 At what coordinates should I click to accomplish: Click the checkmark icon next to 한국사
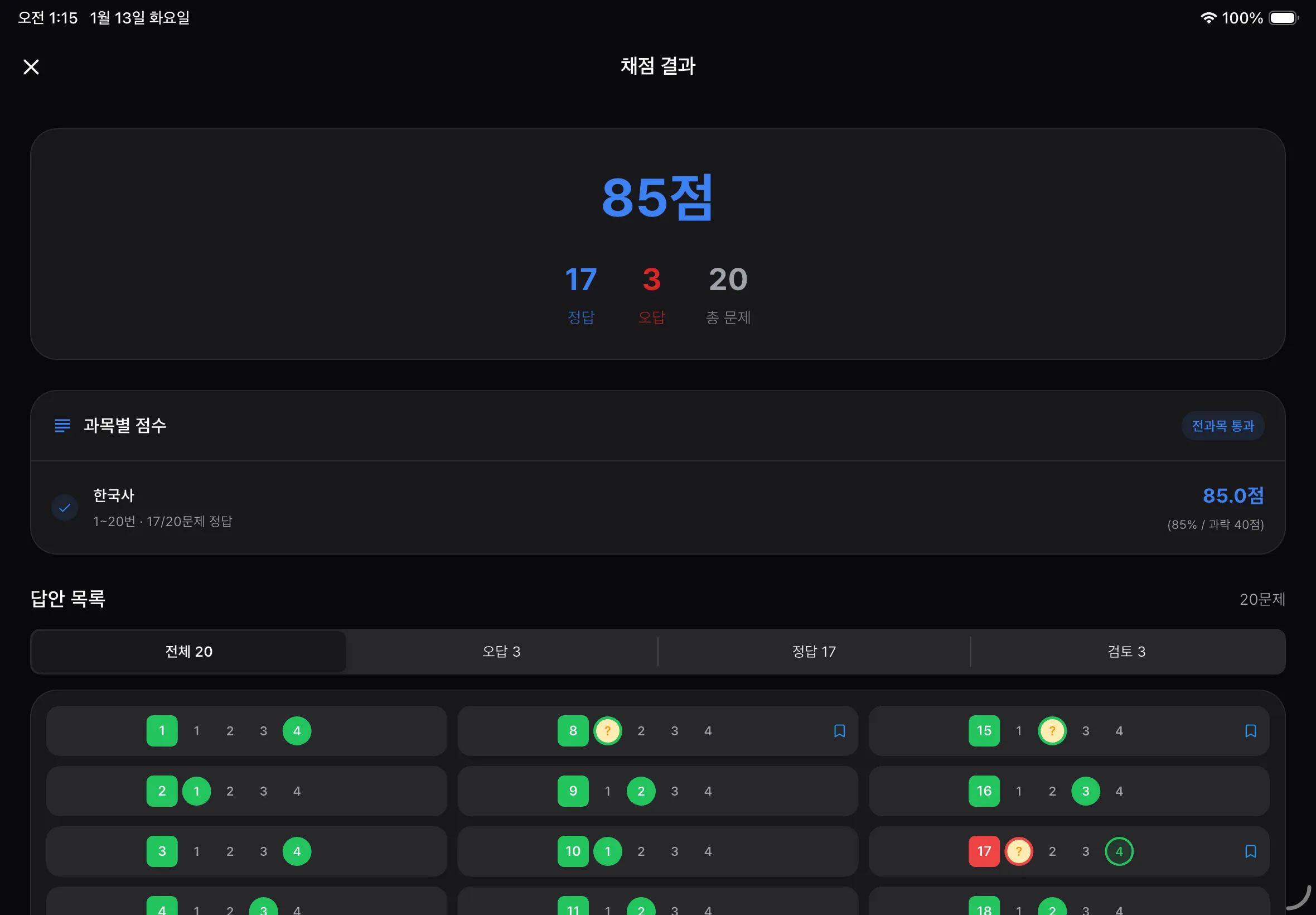pyautogui.click(x=65, y=507)
